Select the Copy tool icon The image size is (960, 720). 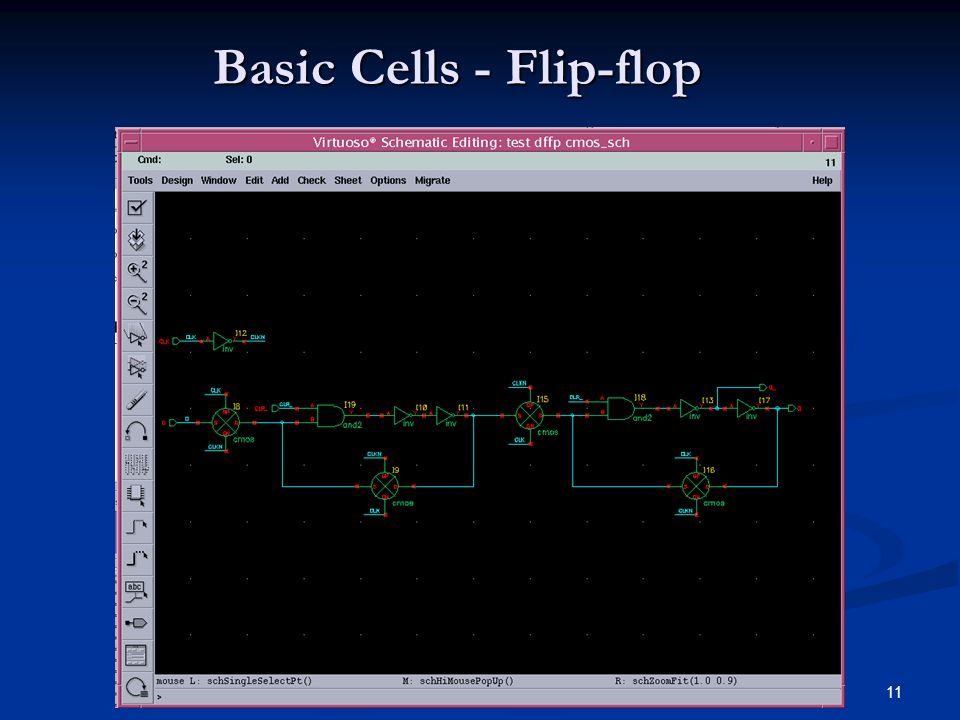click(137, 367)
